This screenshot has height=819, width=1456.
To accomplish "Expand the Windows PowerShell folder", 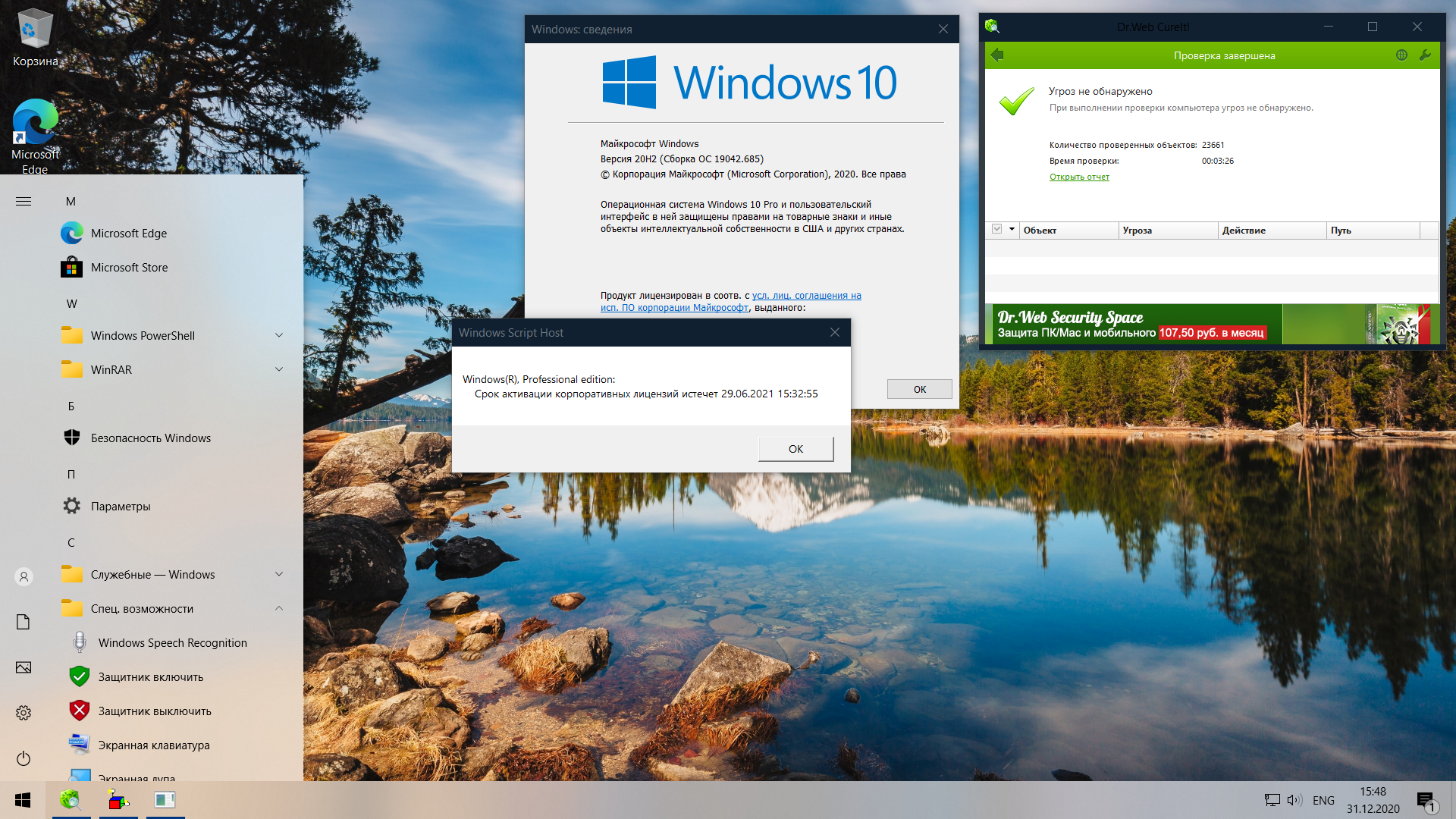I will click(x=279, y=335).
